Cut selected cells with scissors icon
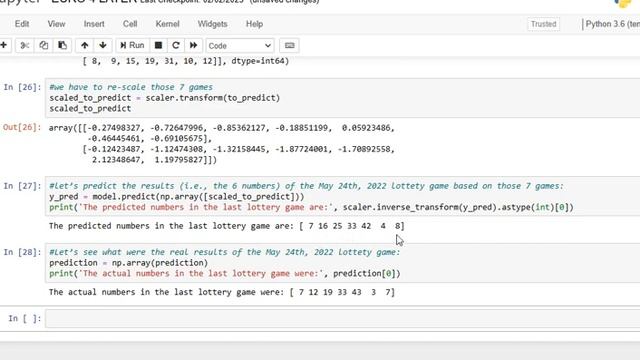This screenshot has width=640, height=360. [x=24, y=45]
